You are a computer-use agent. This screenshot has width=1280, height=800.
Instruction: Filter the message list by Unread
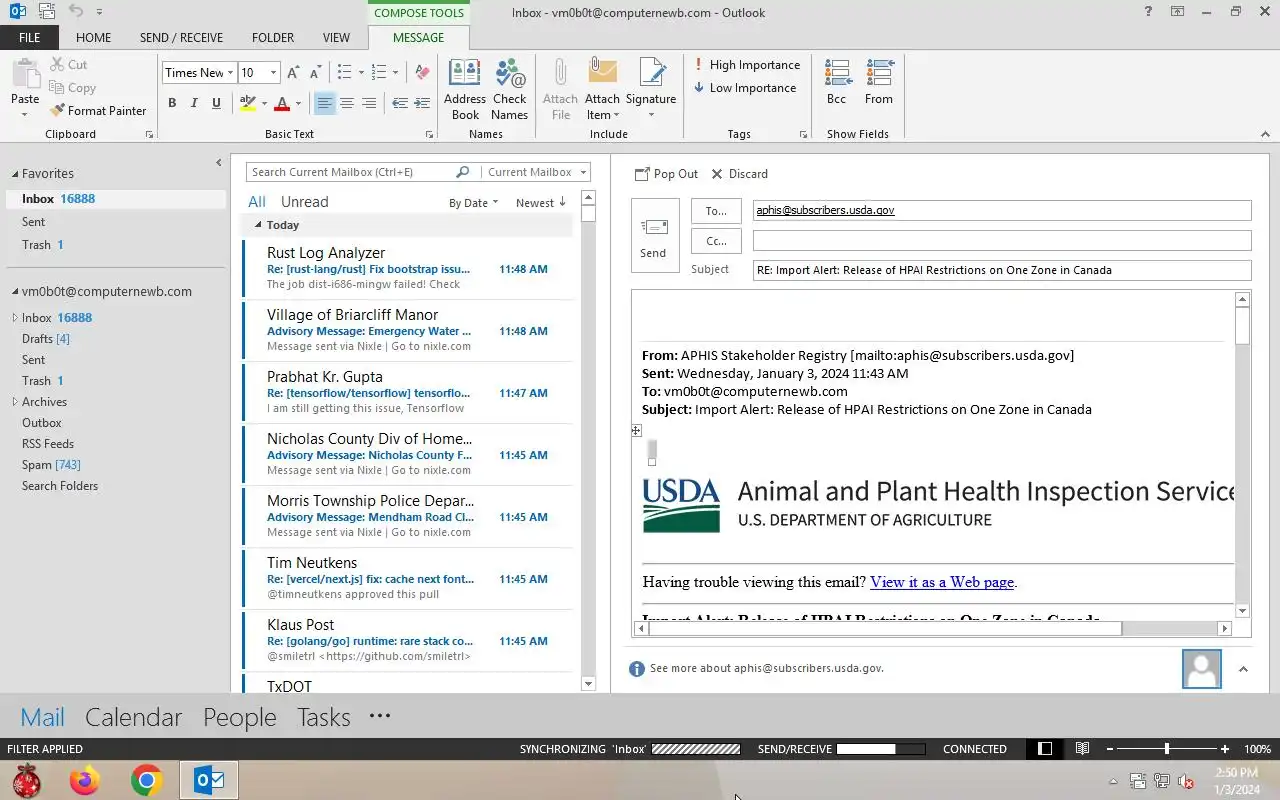[304, 202]
